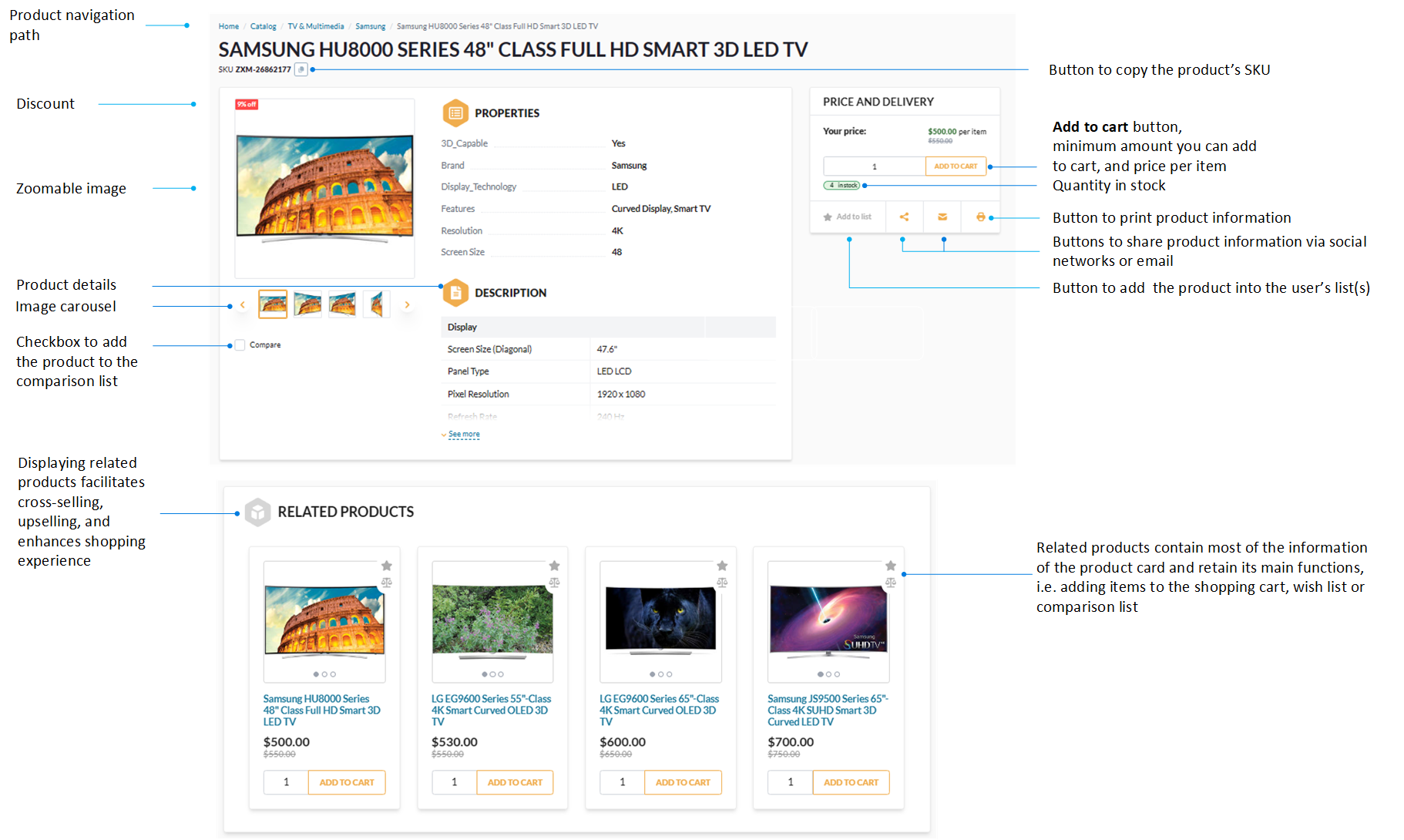Click the in stock quantity badge

point(841,186)
